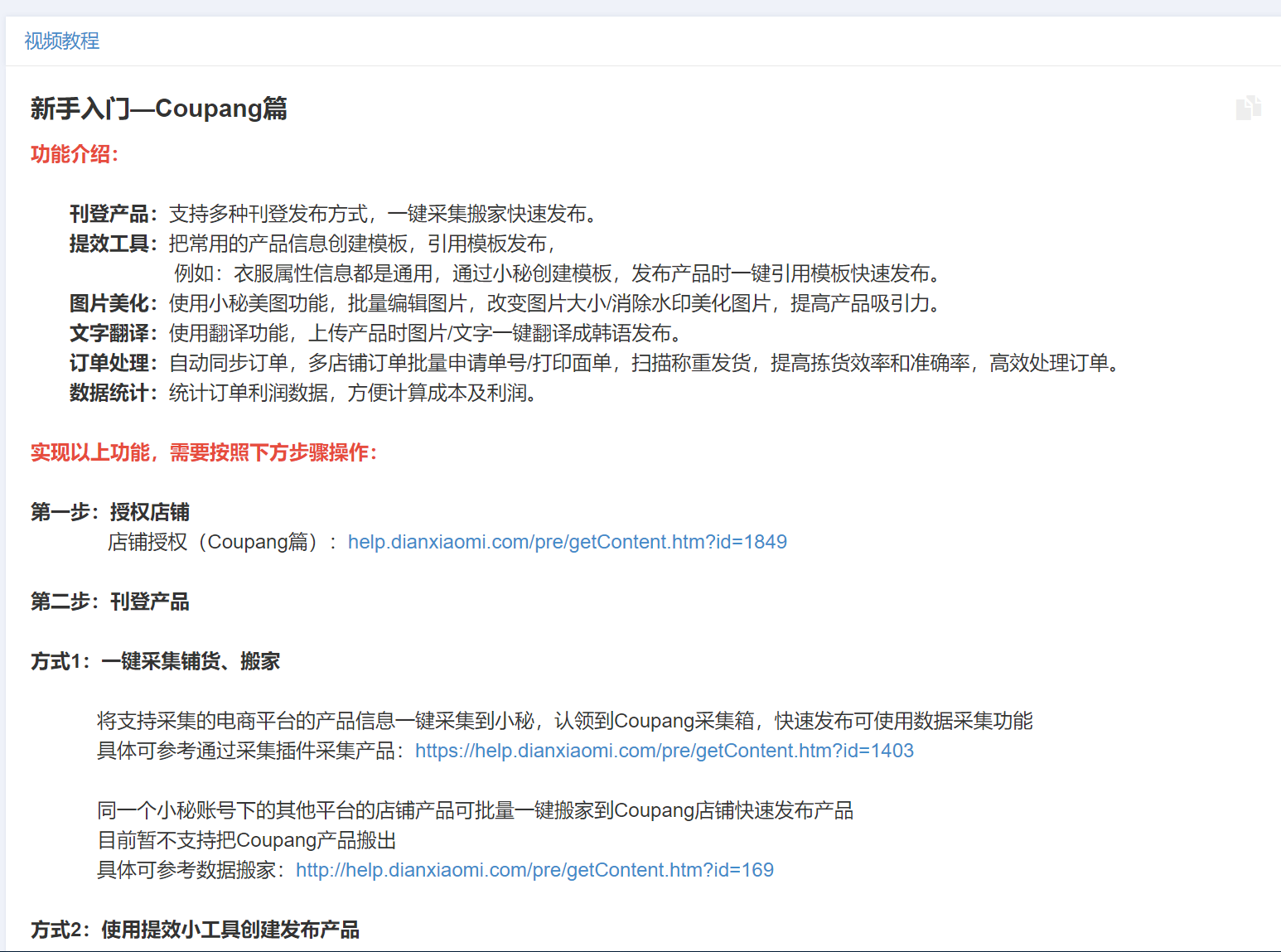The image size is (1281, 952).
Task: Open the collection plugin help link id=1403
Action: [x=664, y=751]
